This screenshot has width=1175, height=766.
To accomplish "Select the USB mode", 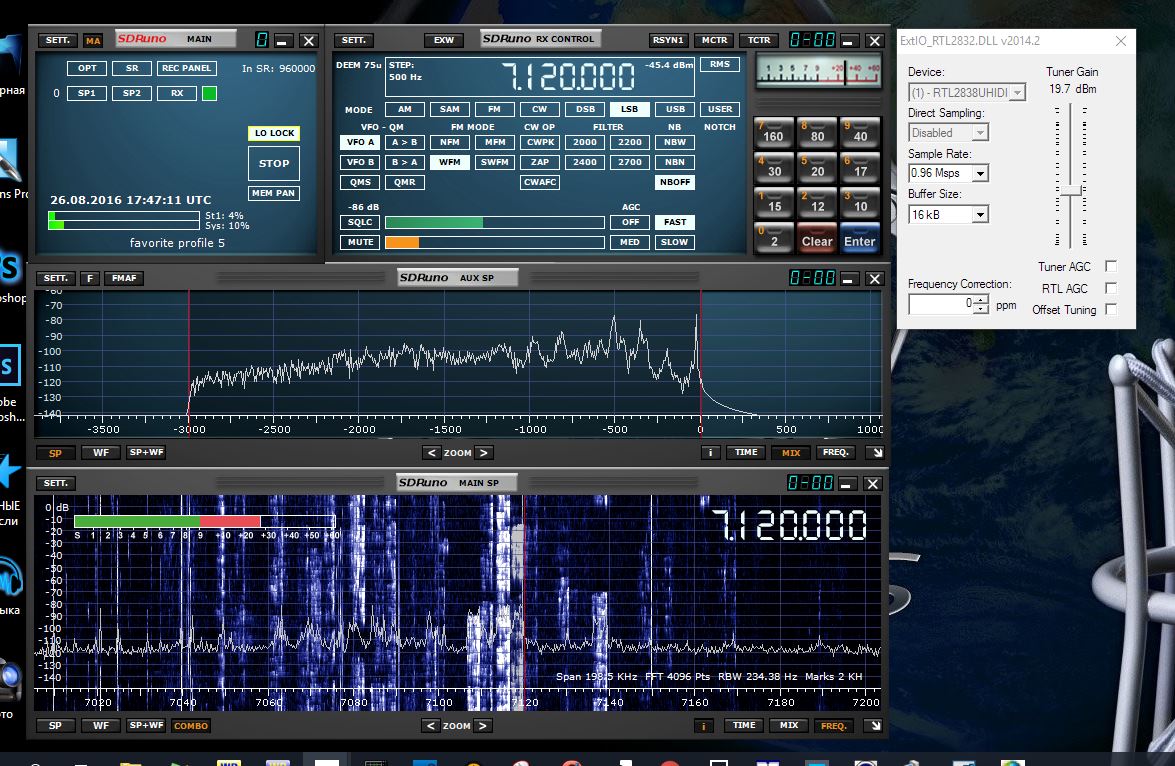I will click(675, 109).
